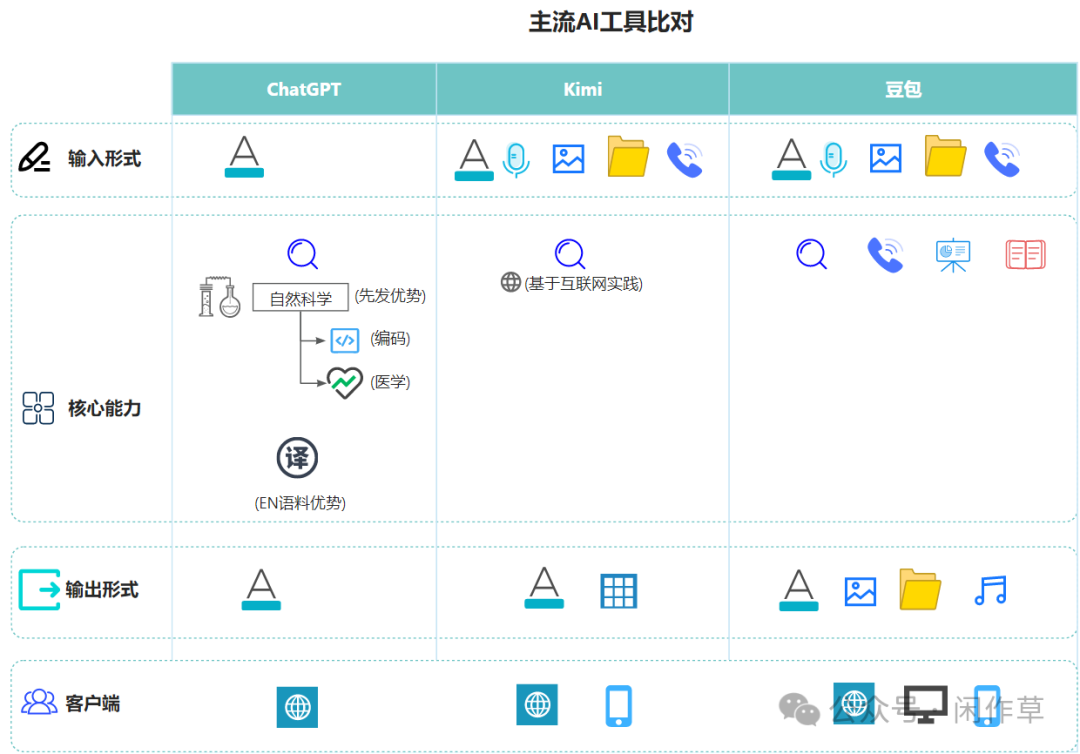The width and height of the screenshot is (1080, 754).
Task: Click the search magnifier in Kimi's 核心能力 cell
Action: pyautogui.click(x=570, y=253)
